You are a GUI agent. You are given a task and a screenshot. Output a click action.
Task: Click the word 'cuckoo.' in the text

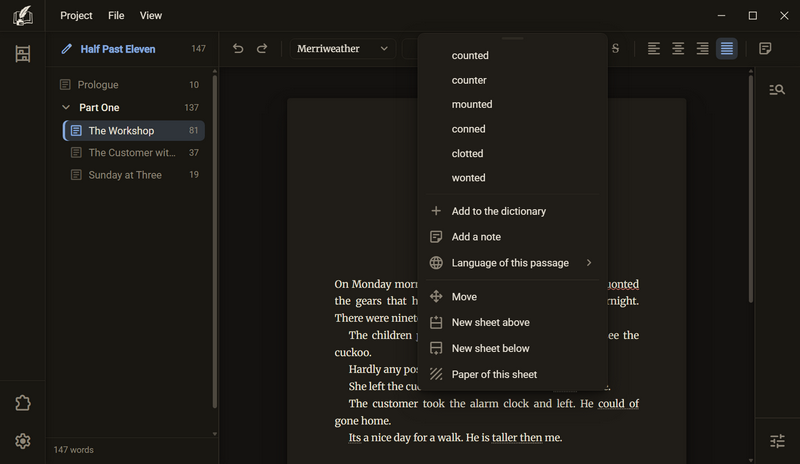[353, 353]
